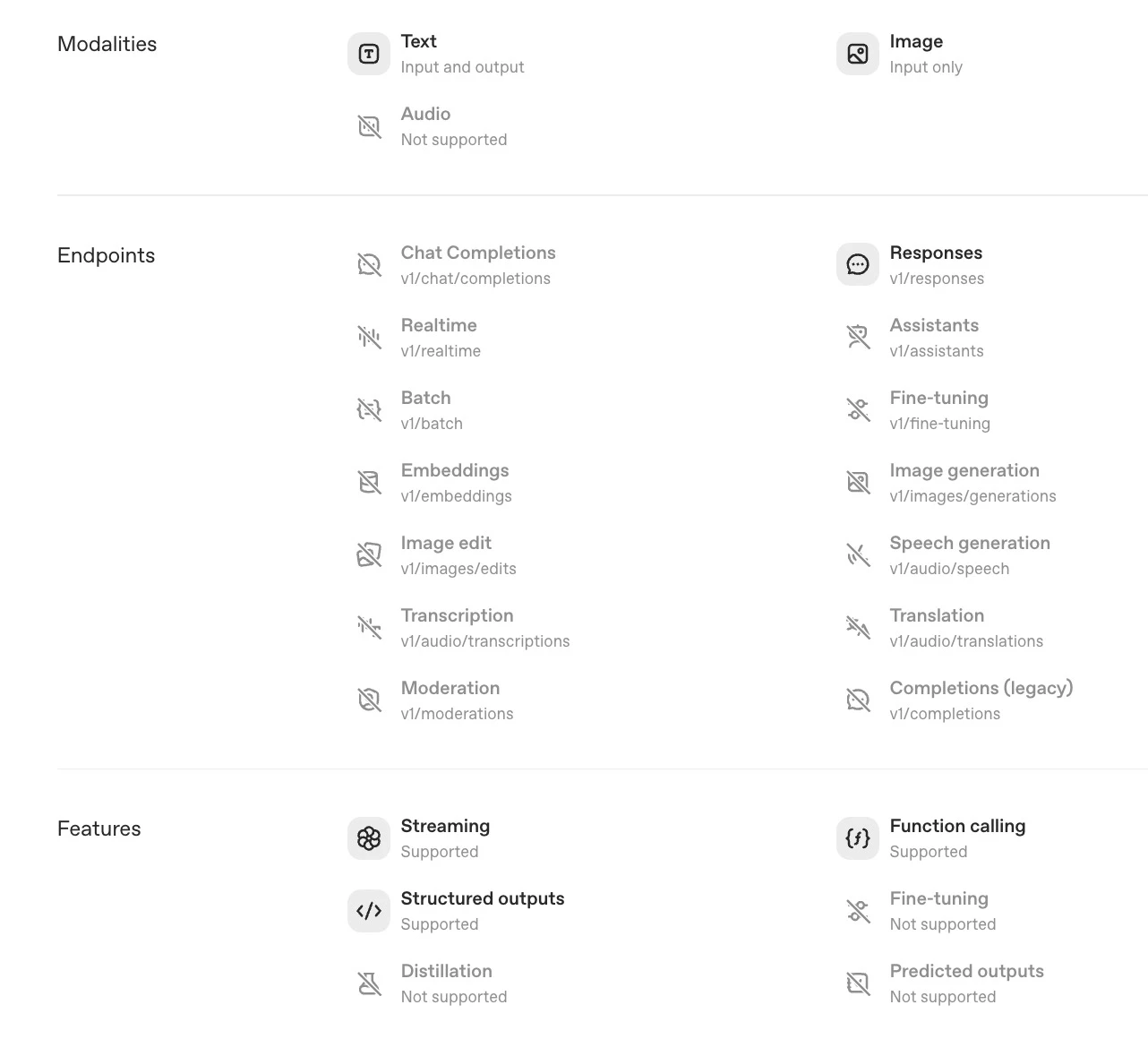Open the Image generation endpoint label
Image resolution: width=1148 pixels, height=1039 pixels.
click(x=964, y=470)
